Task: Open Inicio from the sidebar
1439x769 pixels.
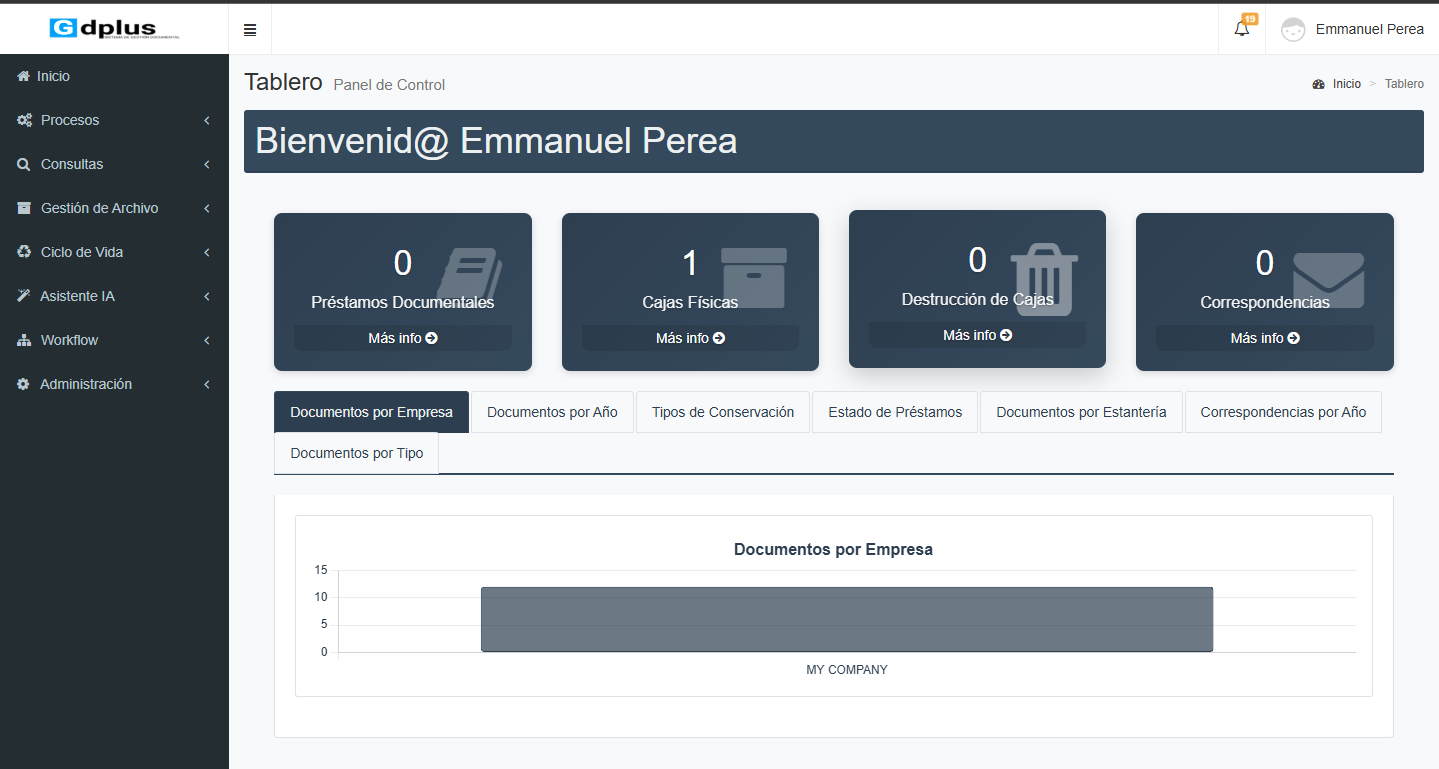Action: click(x=53, y=76)
